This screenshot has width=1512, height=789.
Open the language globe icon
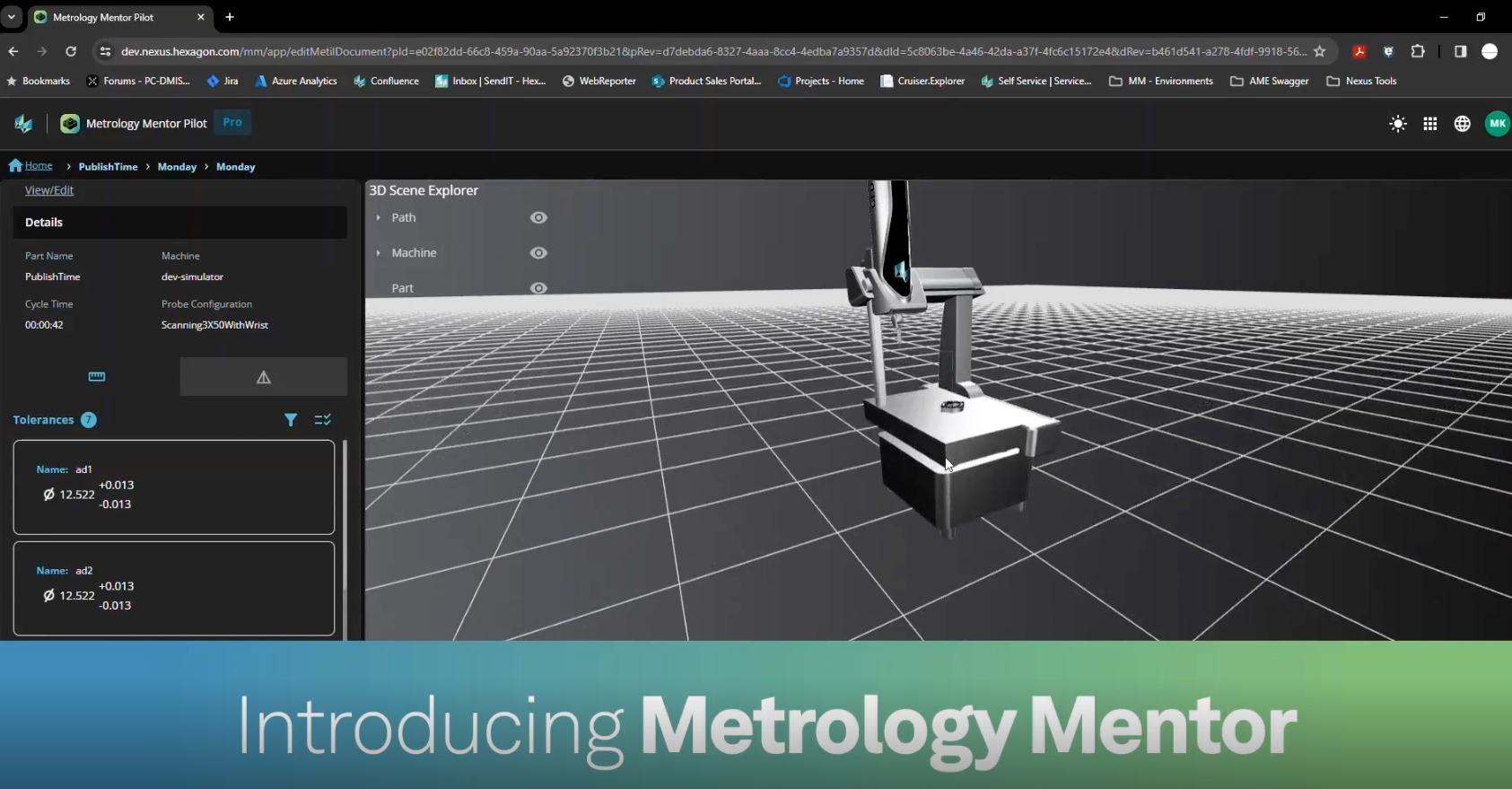[1462, 124]
